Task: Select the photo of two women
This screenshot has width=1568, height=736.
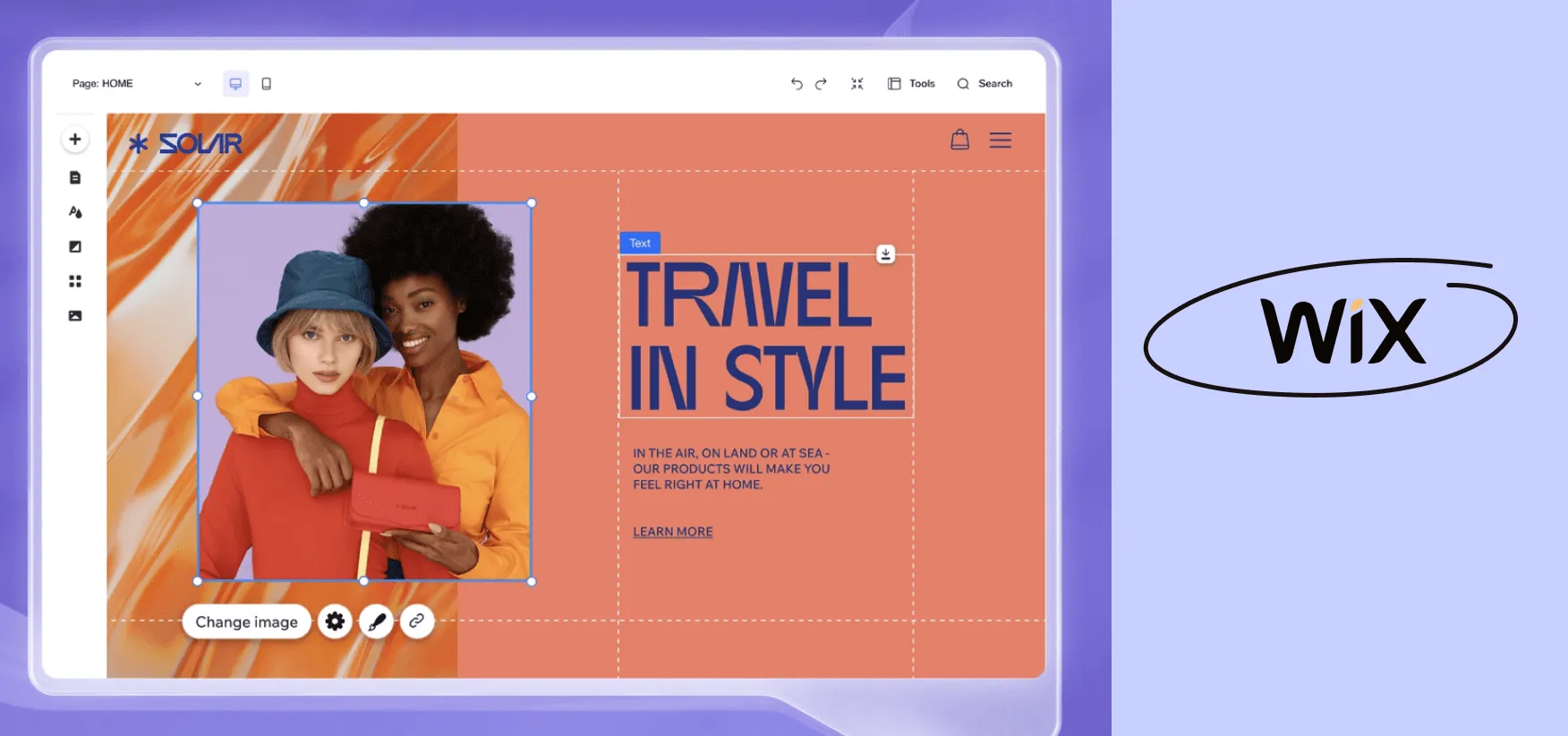Action: (364, 392)
